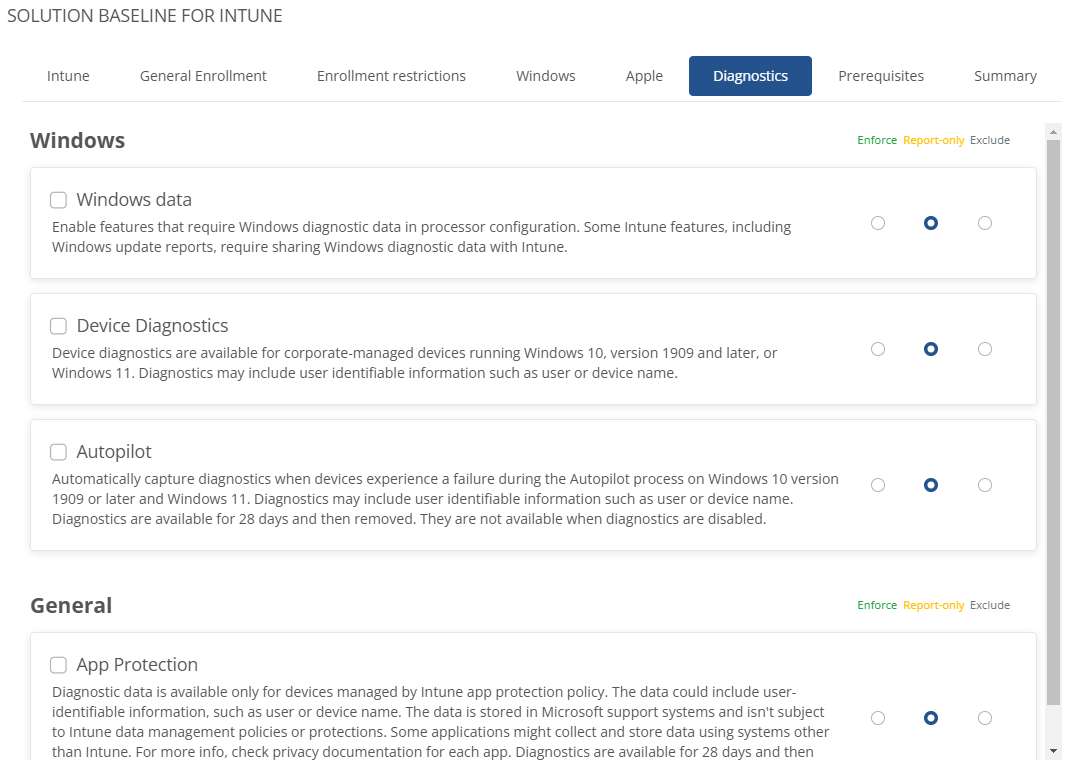Open Enrollment restrictions tab
Screen dimensions: 1065x769
tap(391, 76)
